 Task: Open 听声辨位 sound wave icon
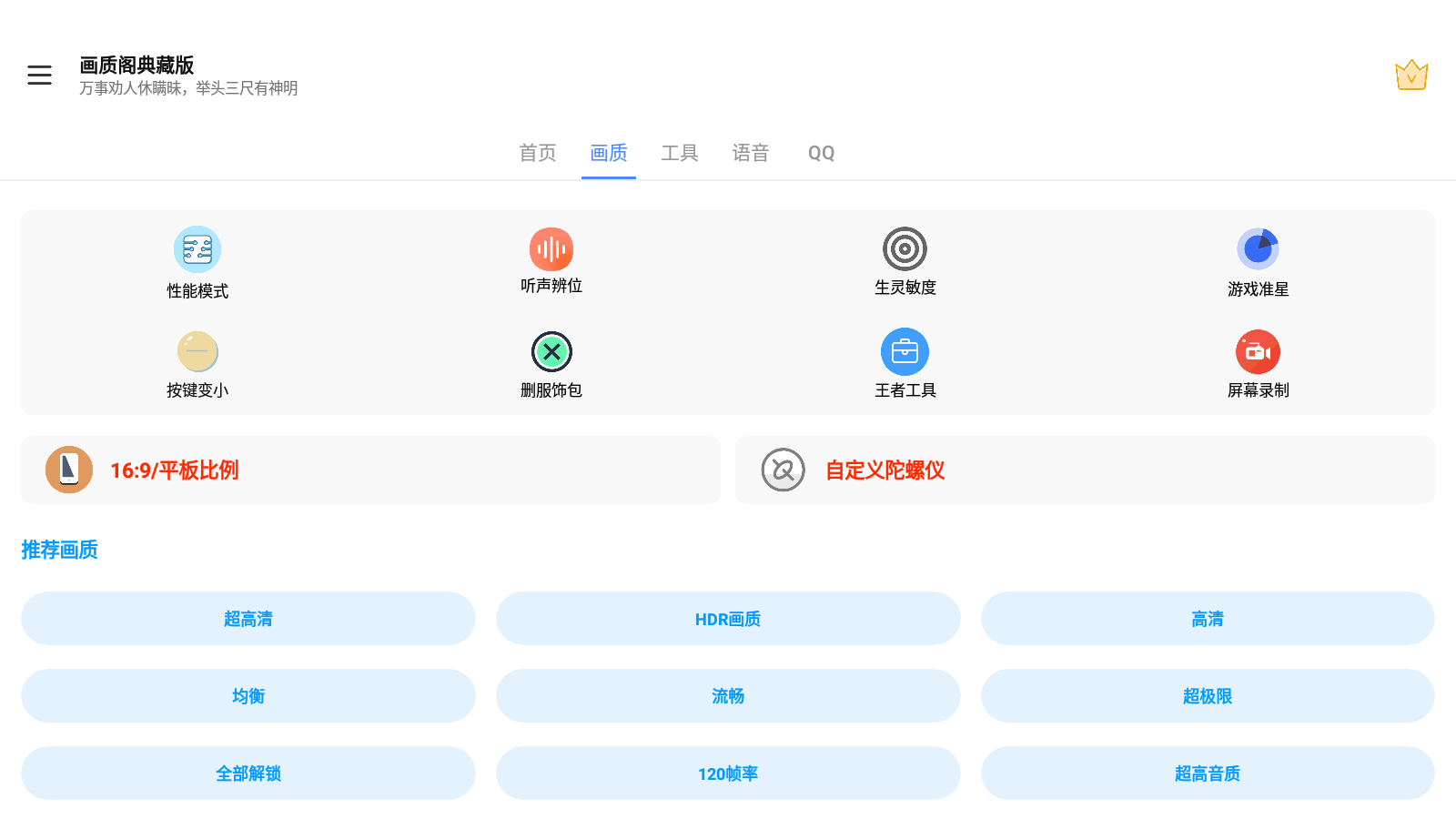[551, 249]
